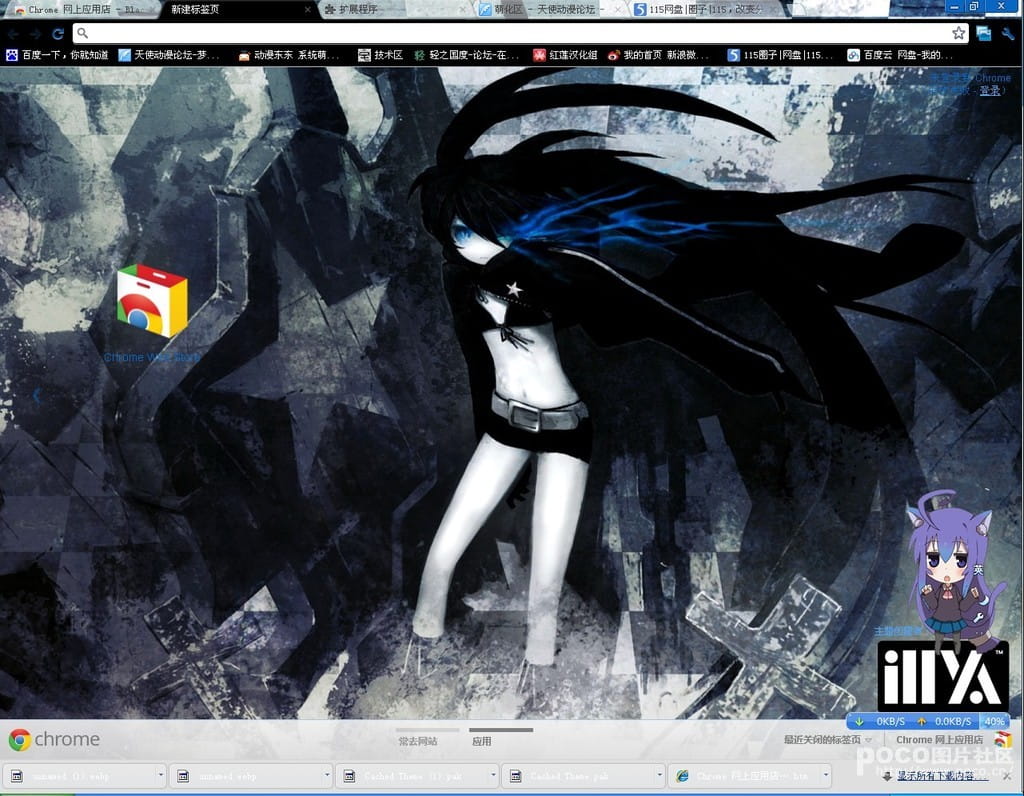The height and width of the screenshot is (796, 1024).
Task: Go back to the previous page
Action: click(x=14, y=33)
